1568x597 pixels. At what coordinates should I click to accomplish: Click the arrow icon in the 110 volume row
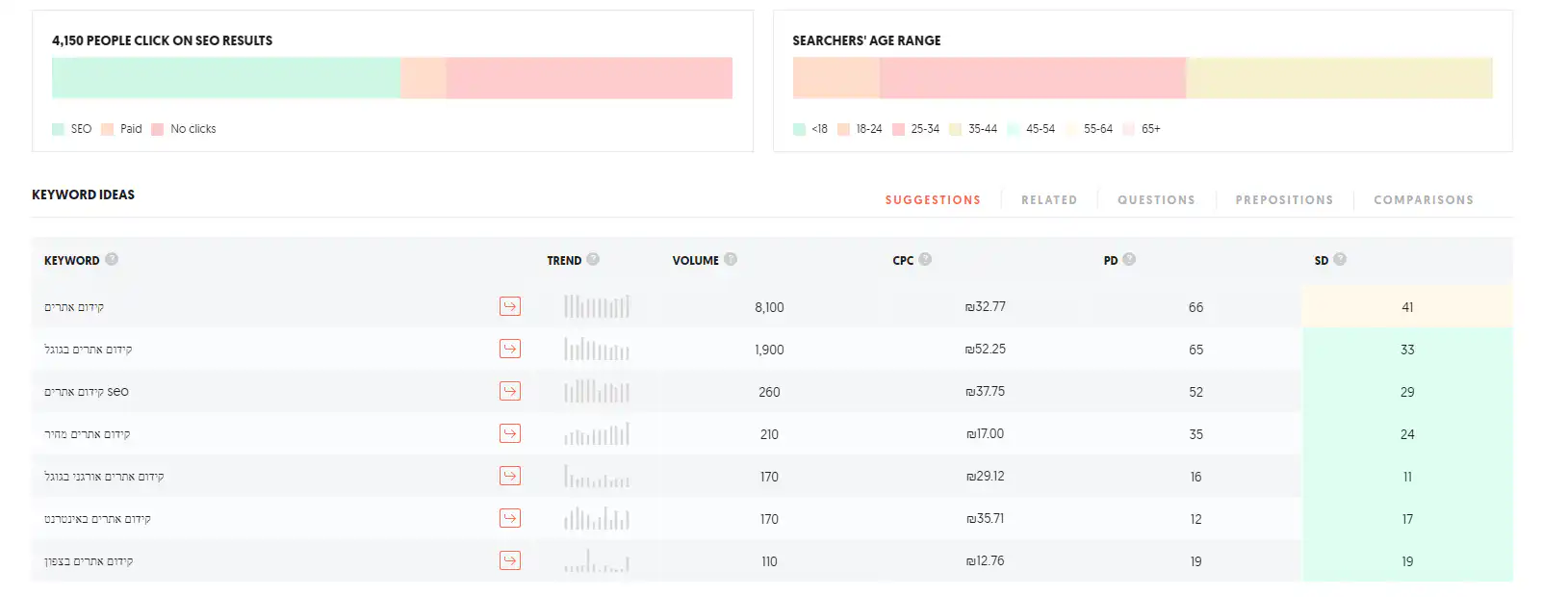510,560
